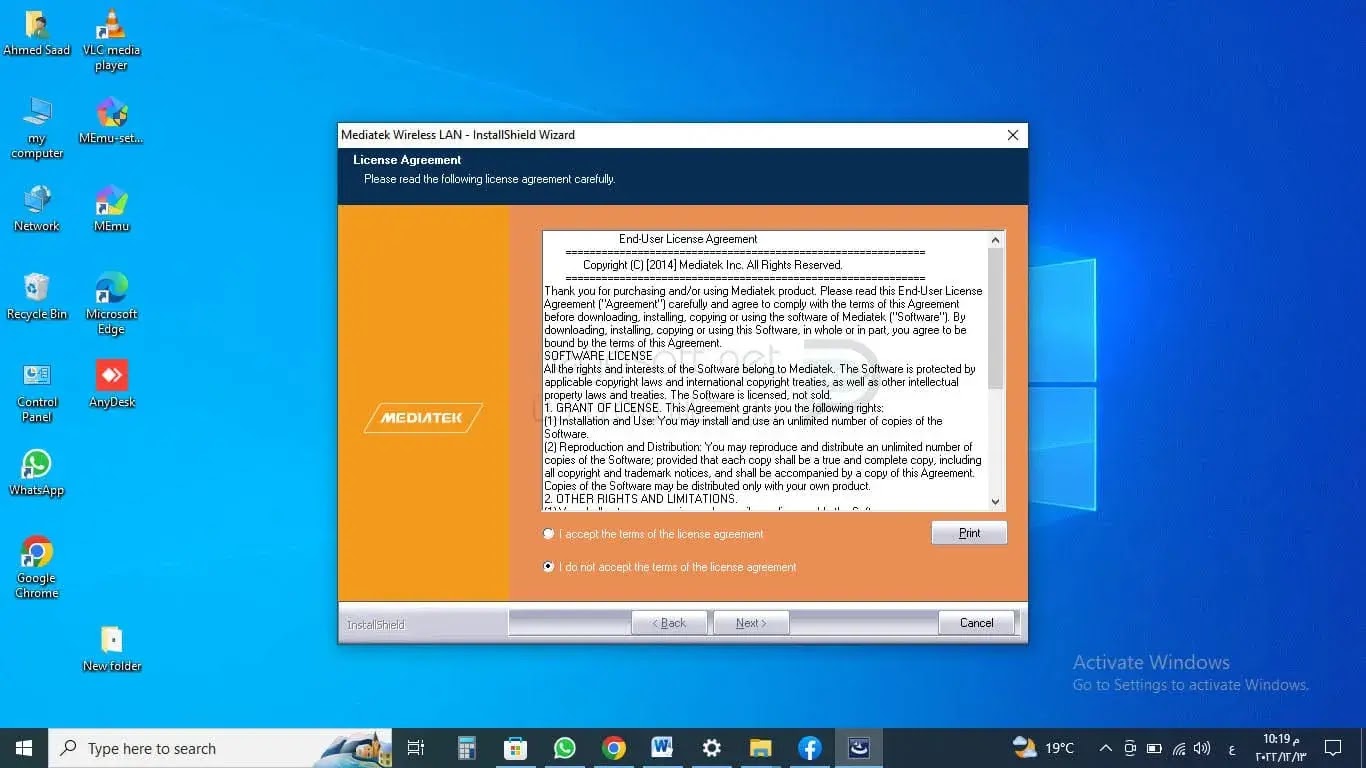Click the volume speaker tray icon

pos(1202,748)
